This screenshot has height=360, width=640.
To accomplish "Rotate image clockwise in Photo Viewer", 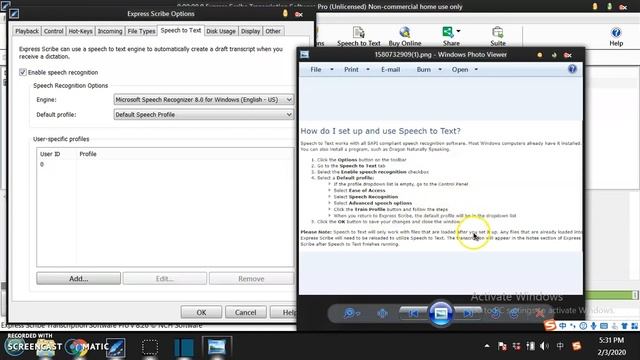I will click(x=514, y=313).
